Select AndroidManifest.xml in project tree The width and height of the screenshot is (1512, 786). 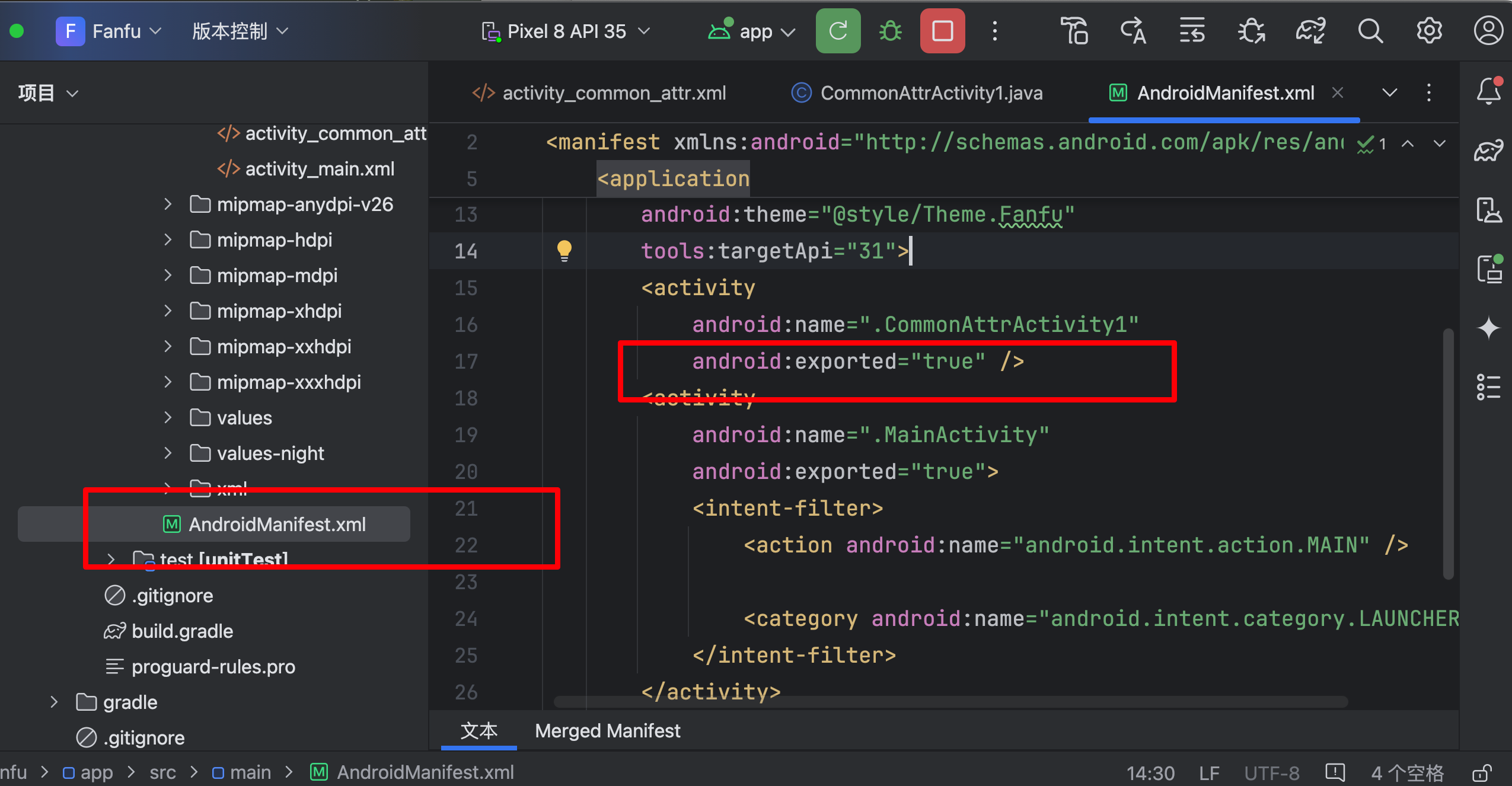264,525
